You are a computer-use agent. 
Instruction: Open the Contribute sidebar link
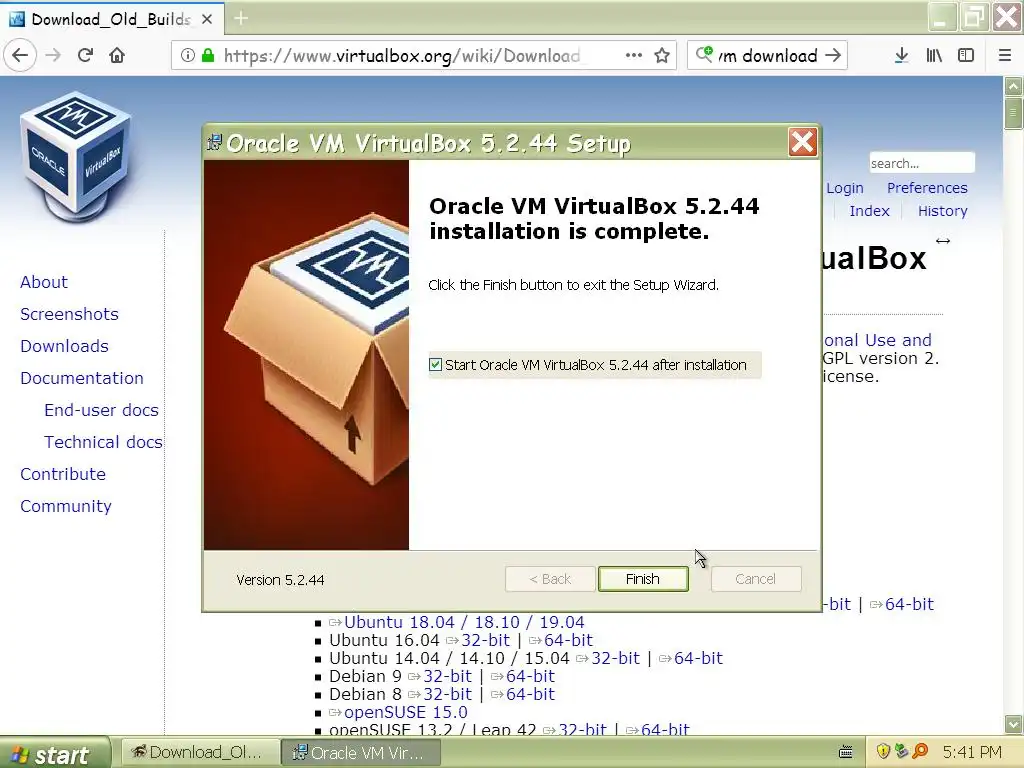pos(63,474)
